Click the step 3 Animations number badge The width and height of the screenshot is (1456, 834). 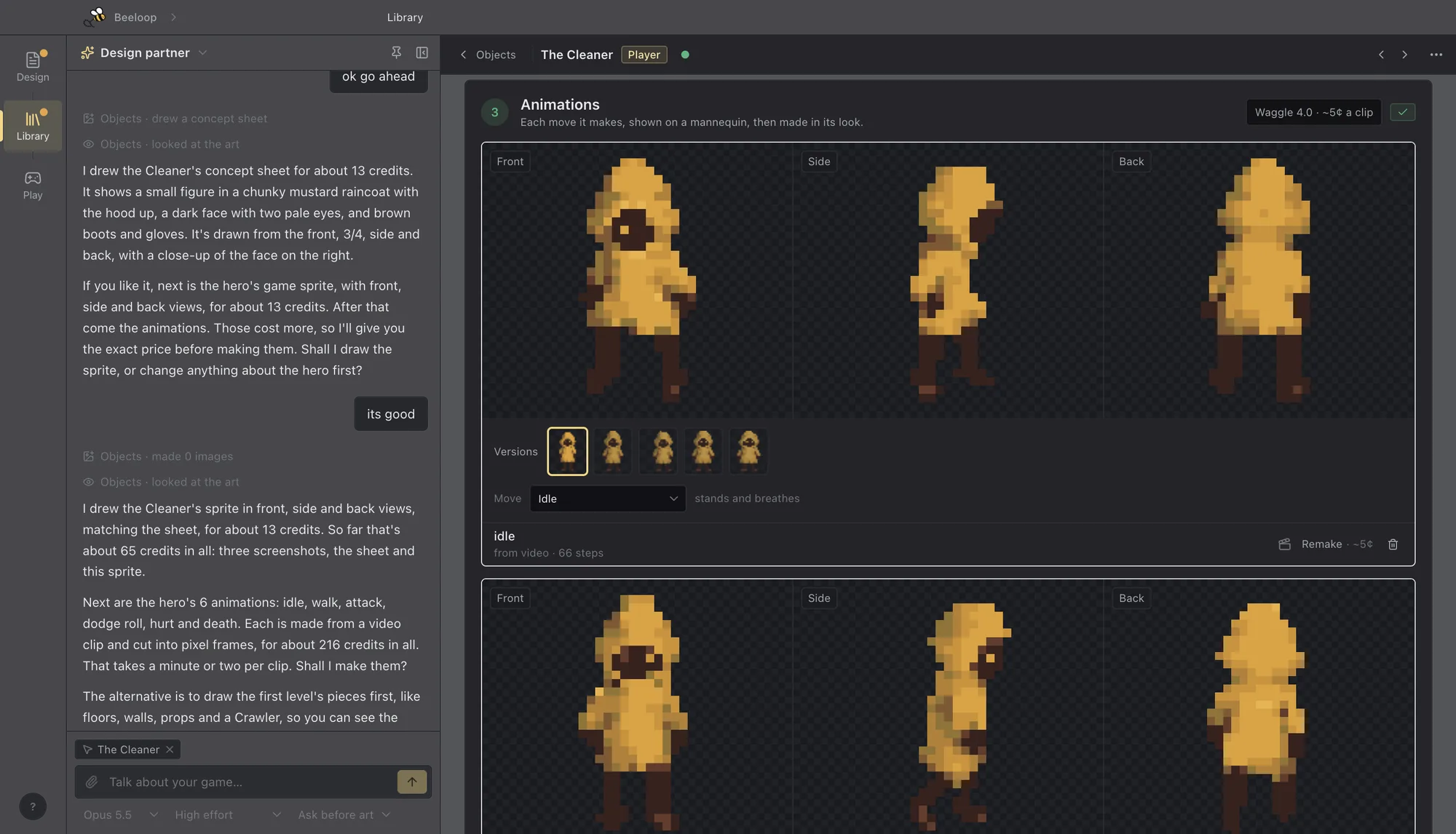[495, 112]
